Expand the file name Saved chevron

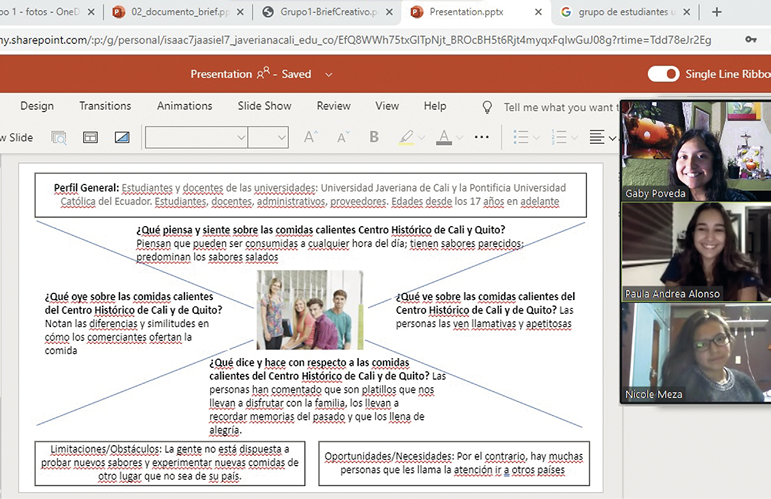point(329,74)
